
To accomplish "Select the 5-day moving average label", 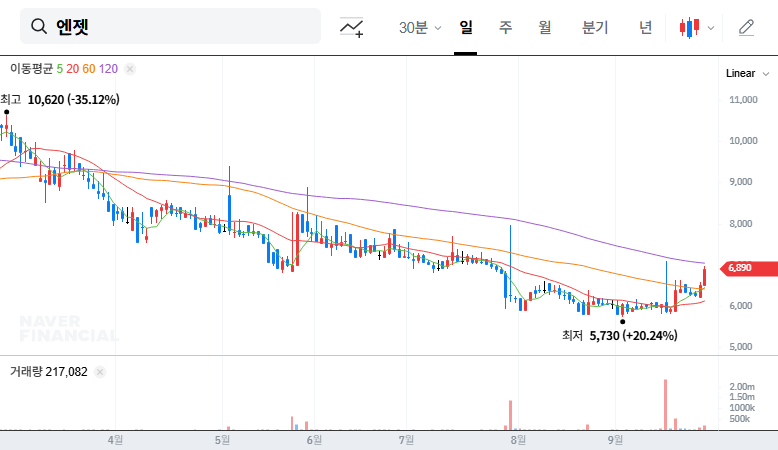I will tap(60, 69).
